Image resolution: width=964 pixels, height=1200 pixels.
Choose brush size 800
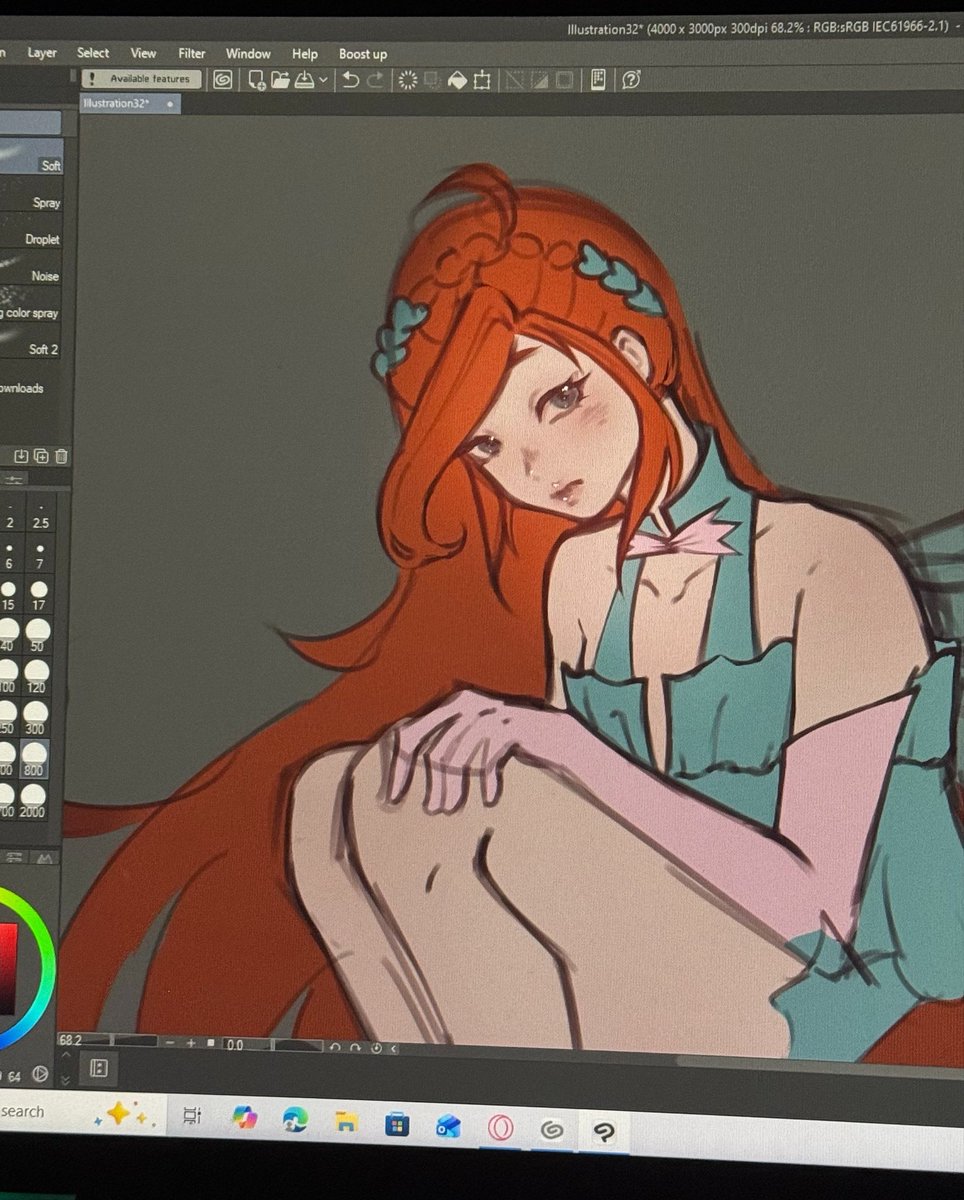pos(34,760)
